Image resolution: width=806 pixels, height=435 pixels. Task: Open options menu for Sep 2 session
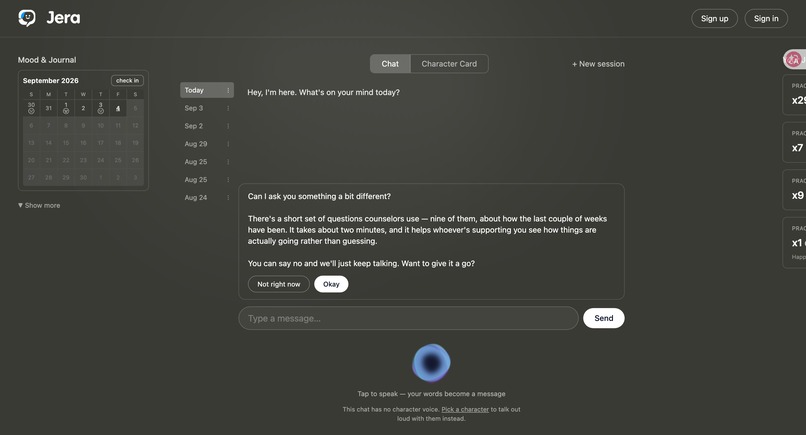click(x=228, y=126)
